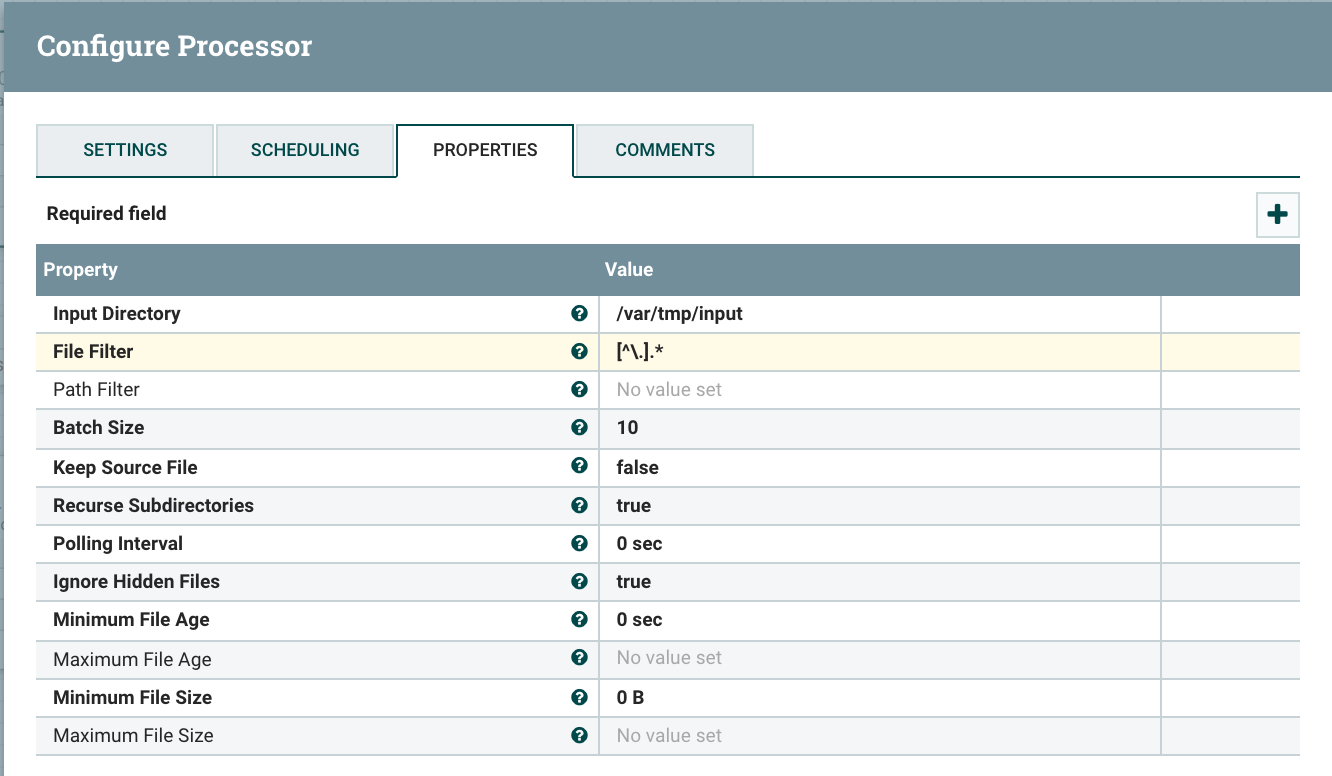The image size is (1332, 776).
Task: Open Keep Source File value dropdown
Action: click(880, 467)
